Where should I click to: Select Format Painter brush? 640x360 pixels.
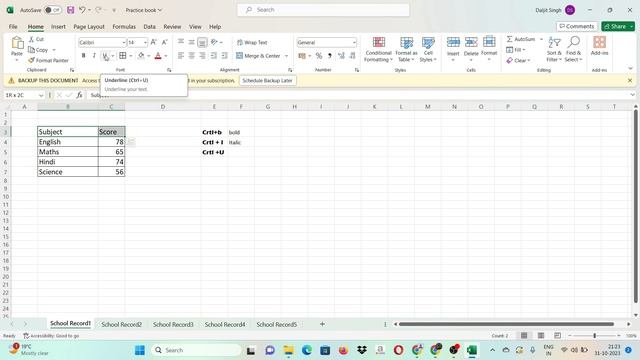point(48,60)
